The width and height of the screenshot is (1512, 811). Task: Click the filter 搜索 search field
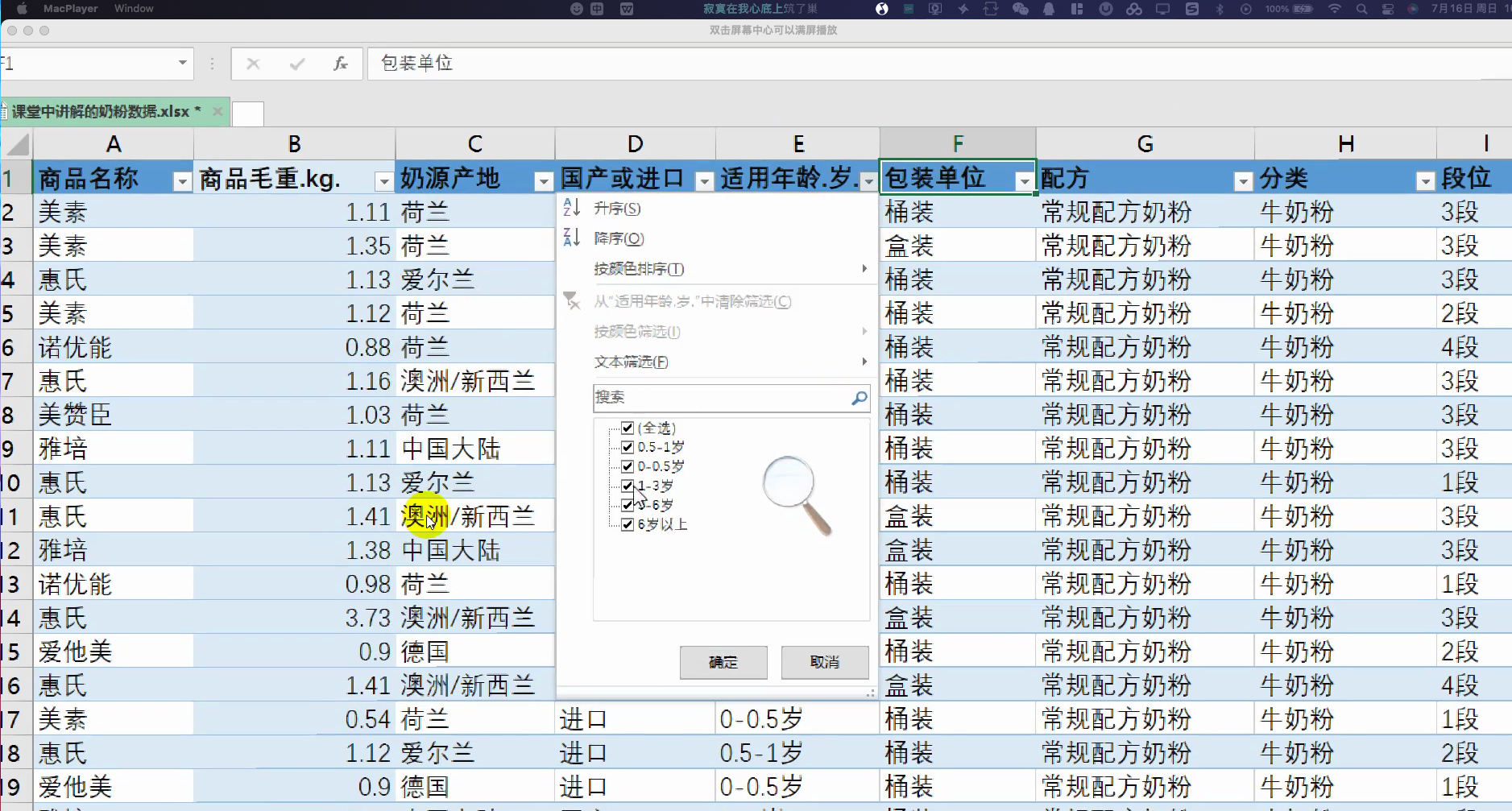tap(721, 397)
